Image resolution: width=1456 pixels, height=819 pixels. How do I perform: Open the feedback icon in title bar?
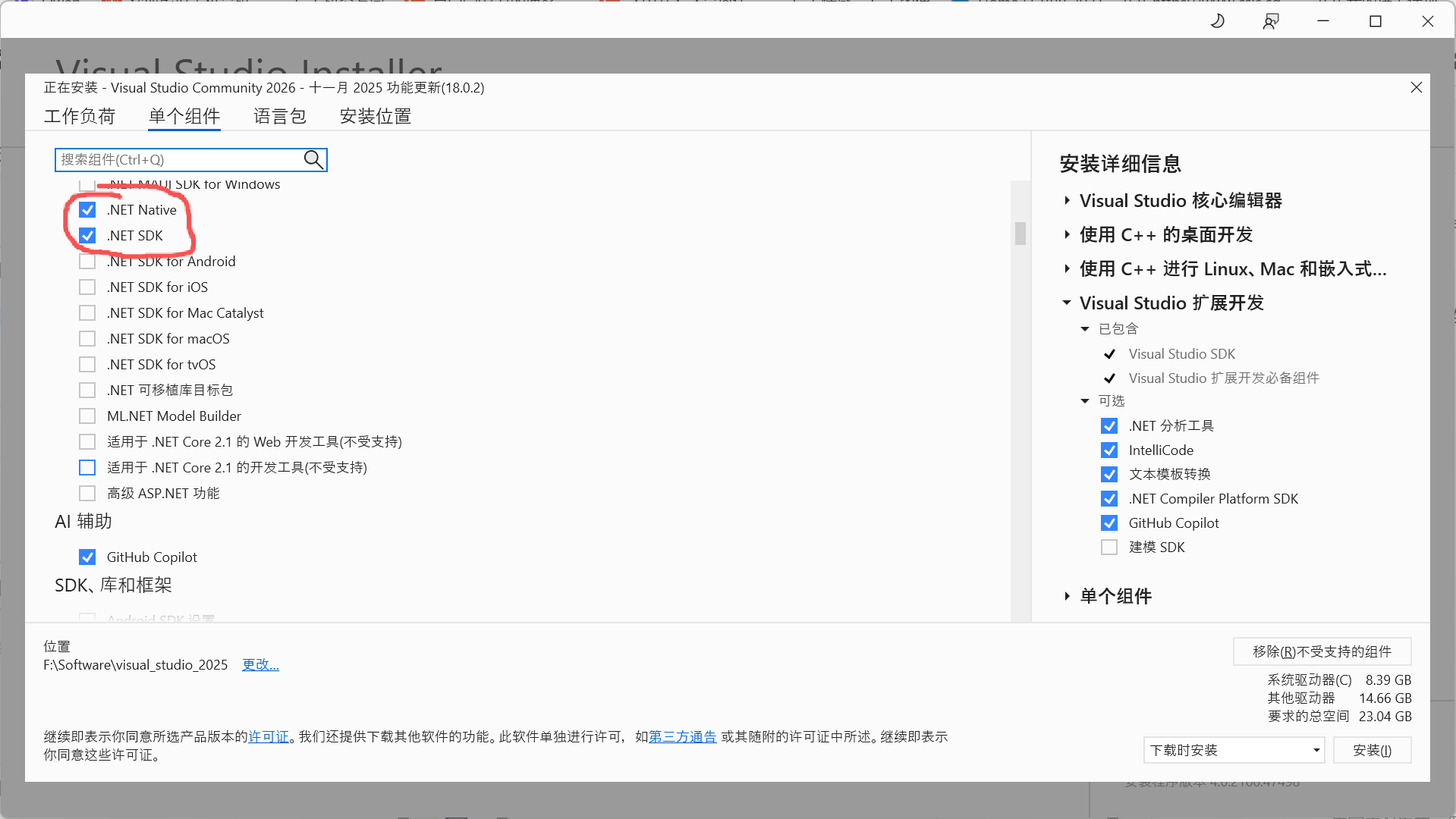(x=1271, y=21)
